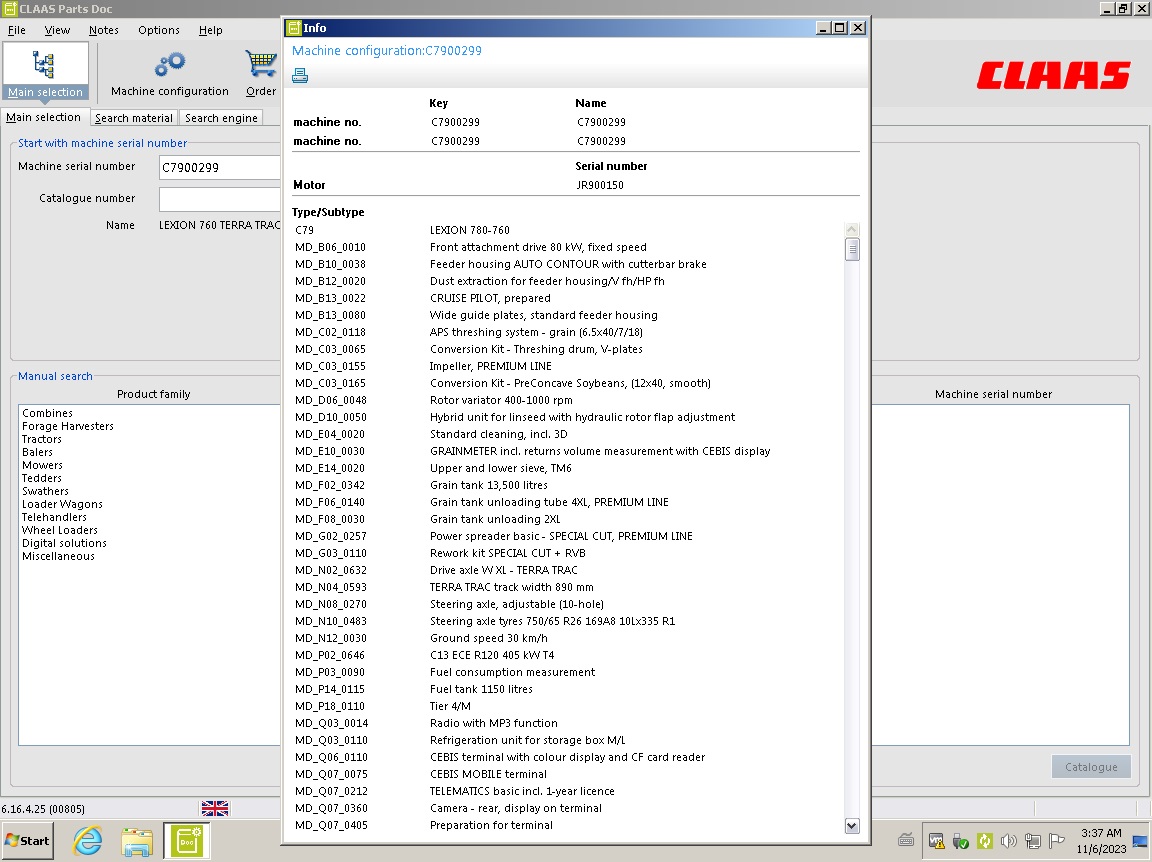Select Digital solutions product family

point(64,543)
